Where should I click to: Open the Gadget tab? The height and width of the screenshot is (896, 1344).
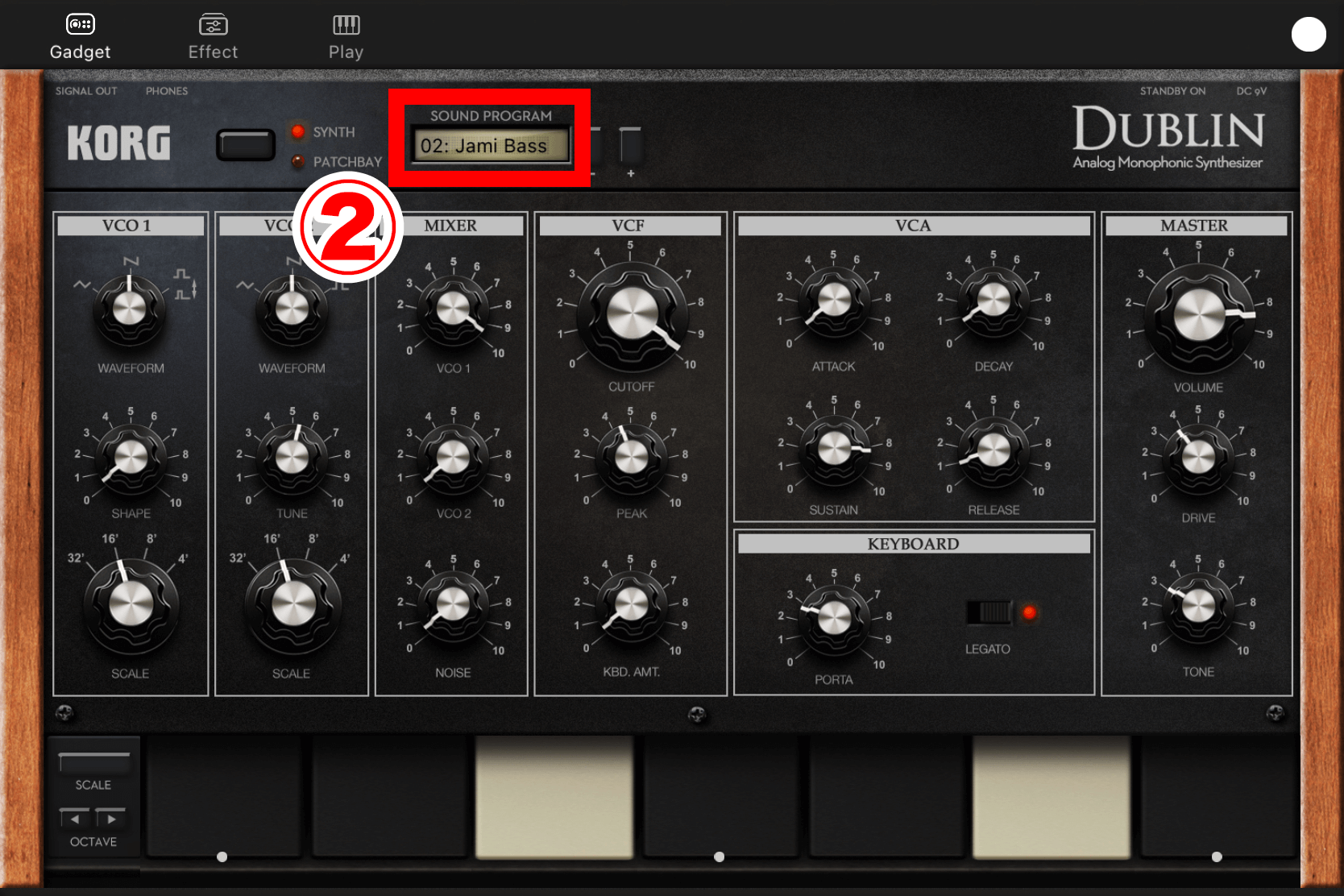coord(80,37)
